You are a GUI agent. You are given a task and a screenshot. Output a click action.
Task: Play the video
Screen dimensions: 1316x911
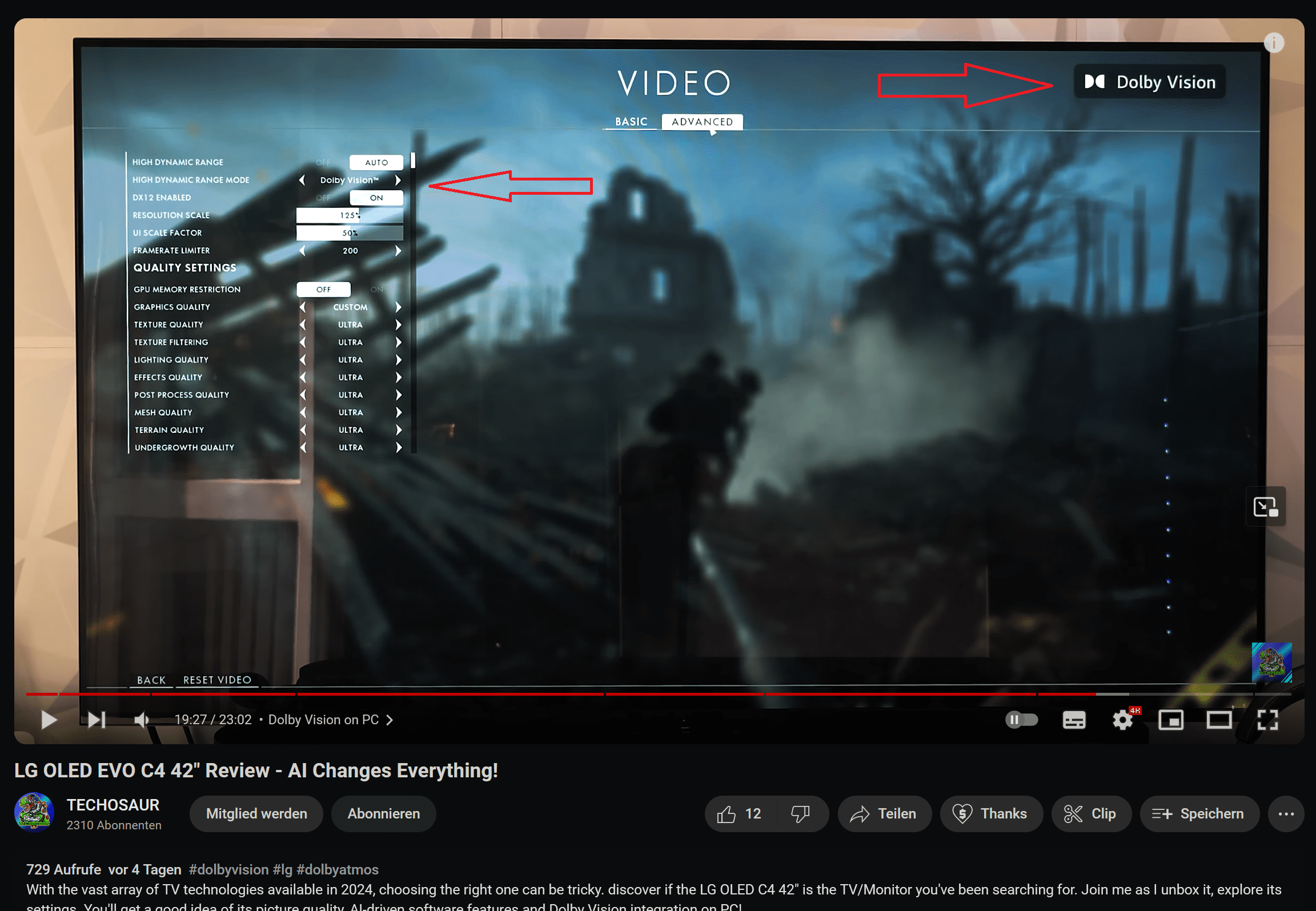pyautogui.click(x=49, y=720)
